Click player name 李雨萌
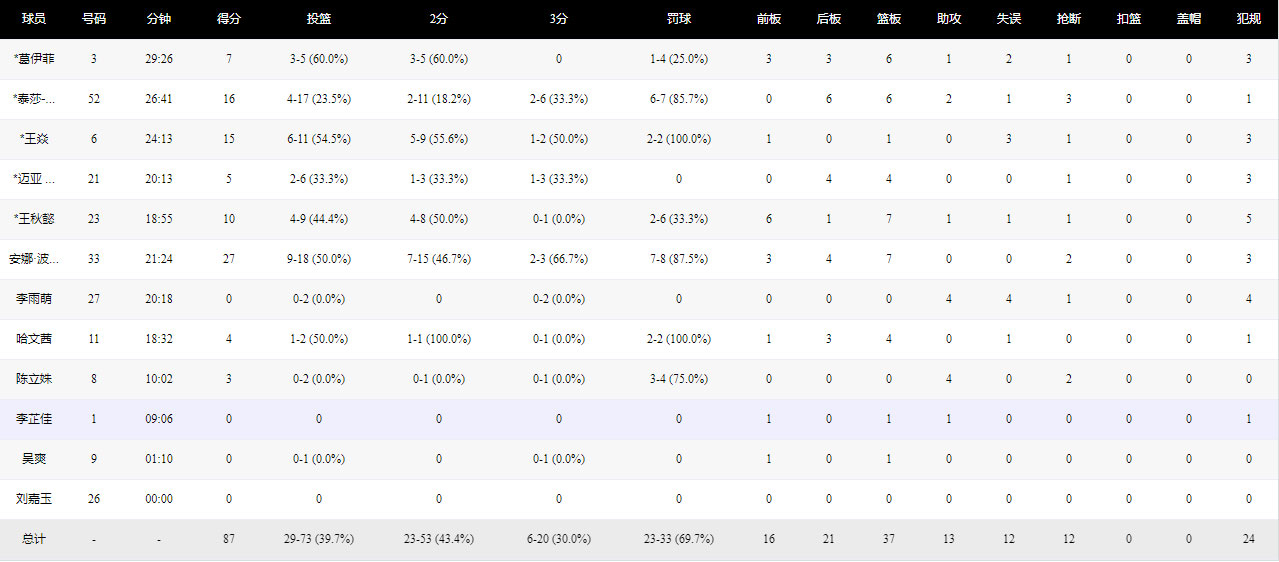The height and width of the screenshot is (562, 1279). (x=34, y=299)
